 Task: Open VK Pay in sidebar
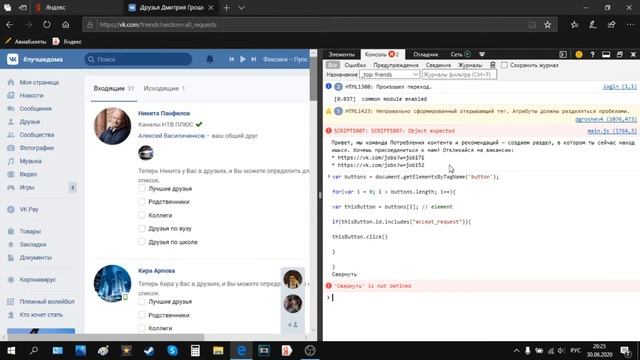coord(29,209)
